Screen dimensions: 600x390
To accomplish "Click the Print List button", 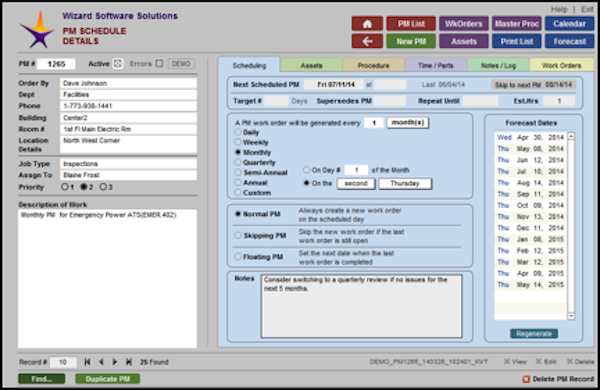I will click(517, 41).
